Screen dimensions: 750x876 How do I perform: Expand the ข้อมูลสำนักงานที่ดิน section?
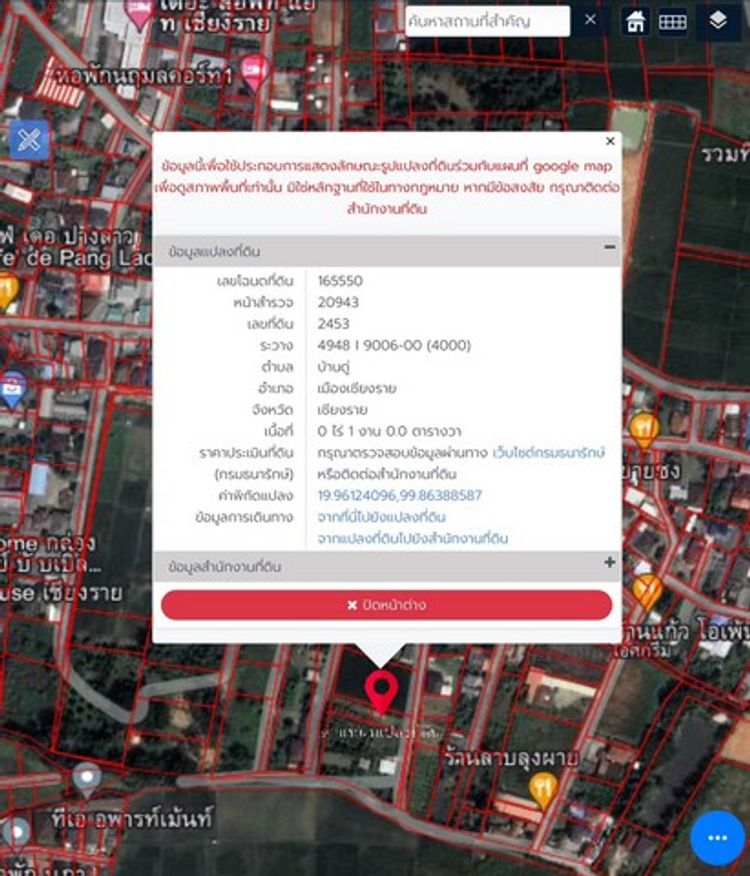609,564
